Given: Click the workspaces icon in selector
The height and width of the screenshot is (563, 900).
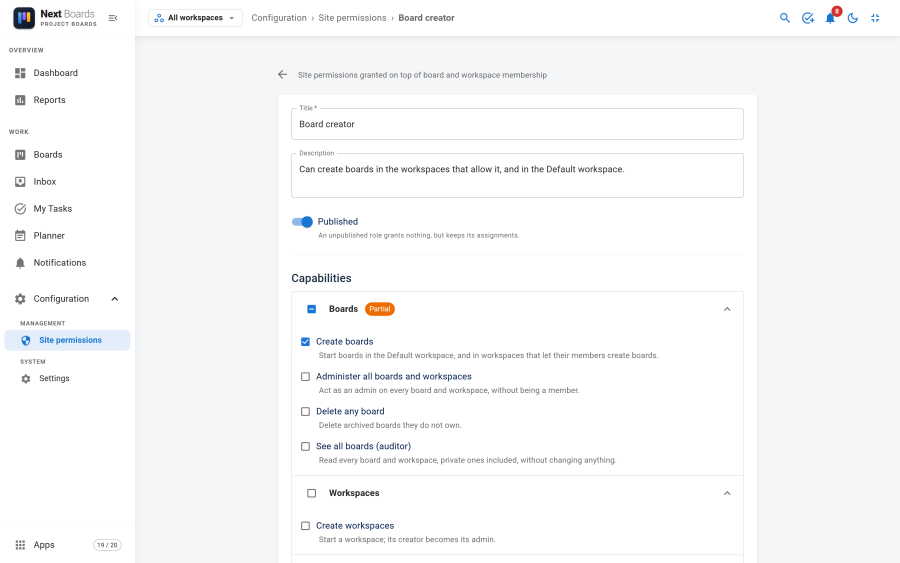Looking at the screenshot, I should click(159, 18).
